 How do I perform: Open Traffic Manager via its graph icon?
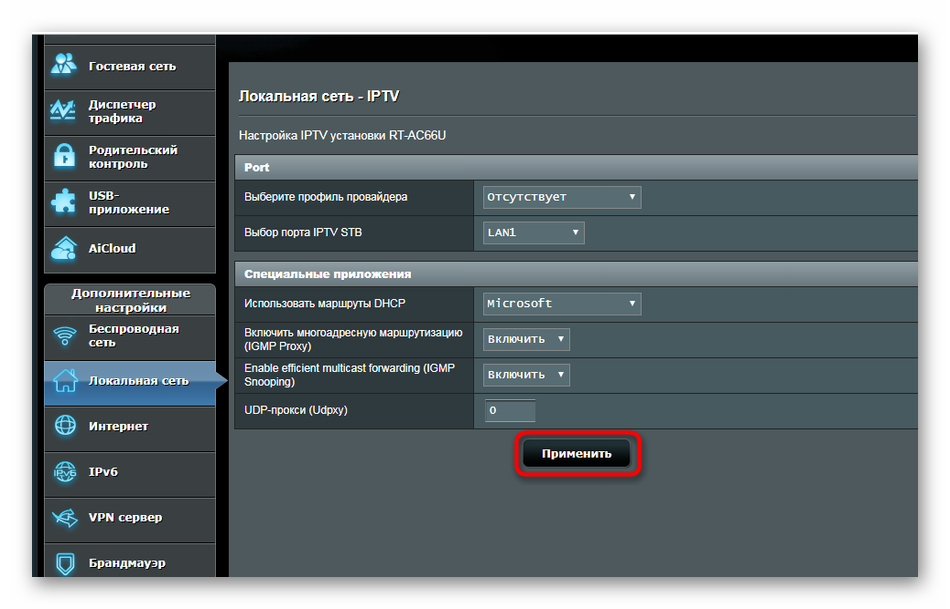pos(64,111)
